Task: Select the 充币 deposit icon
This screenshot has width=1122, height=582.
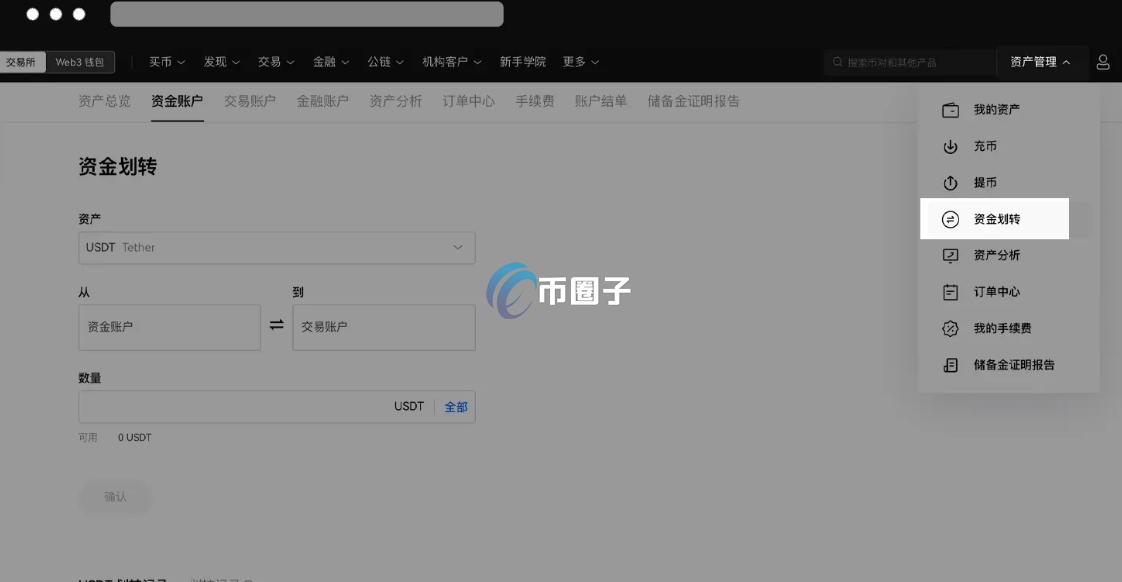Action: (949, 146)
